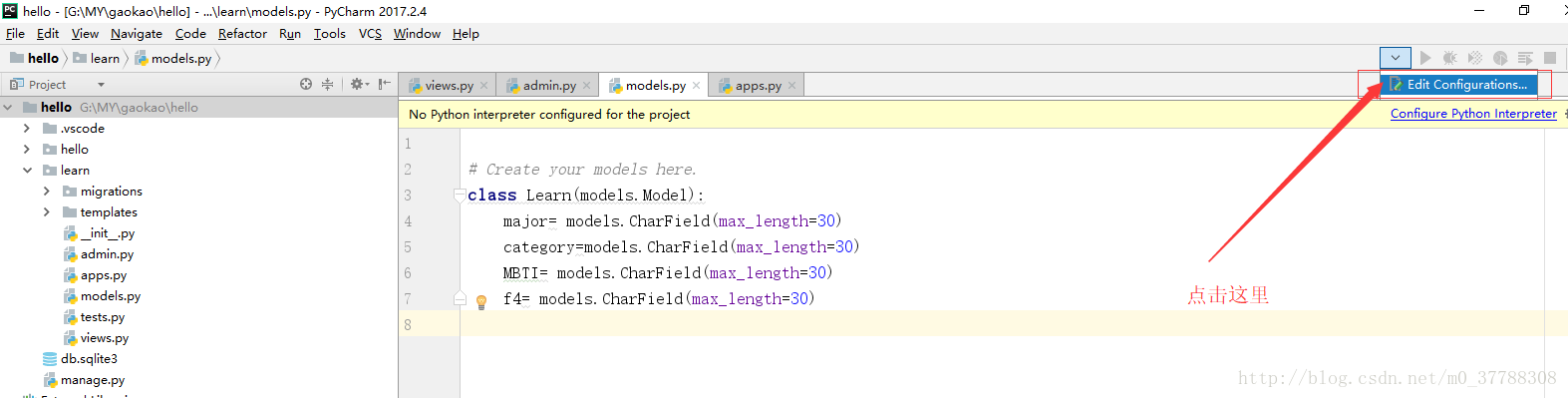1568x398 pixels.
Task: Expand the .vscode folder
Action: (x=27, y=128)
